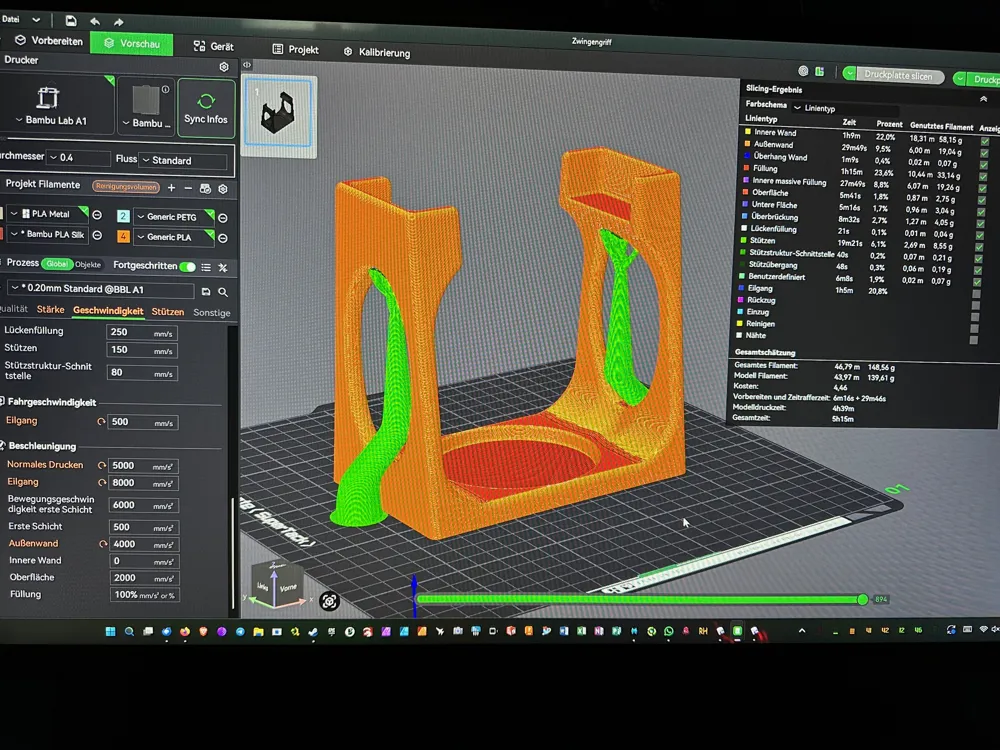Click the Reinigungsvolumen button
This screenshot has height=750, width=1000.
coord(126,187)
